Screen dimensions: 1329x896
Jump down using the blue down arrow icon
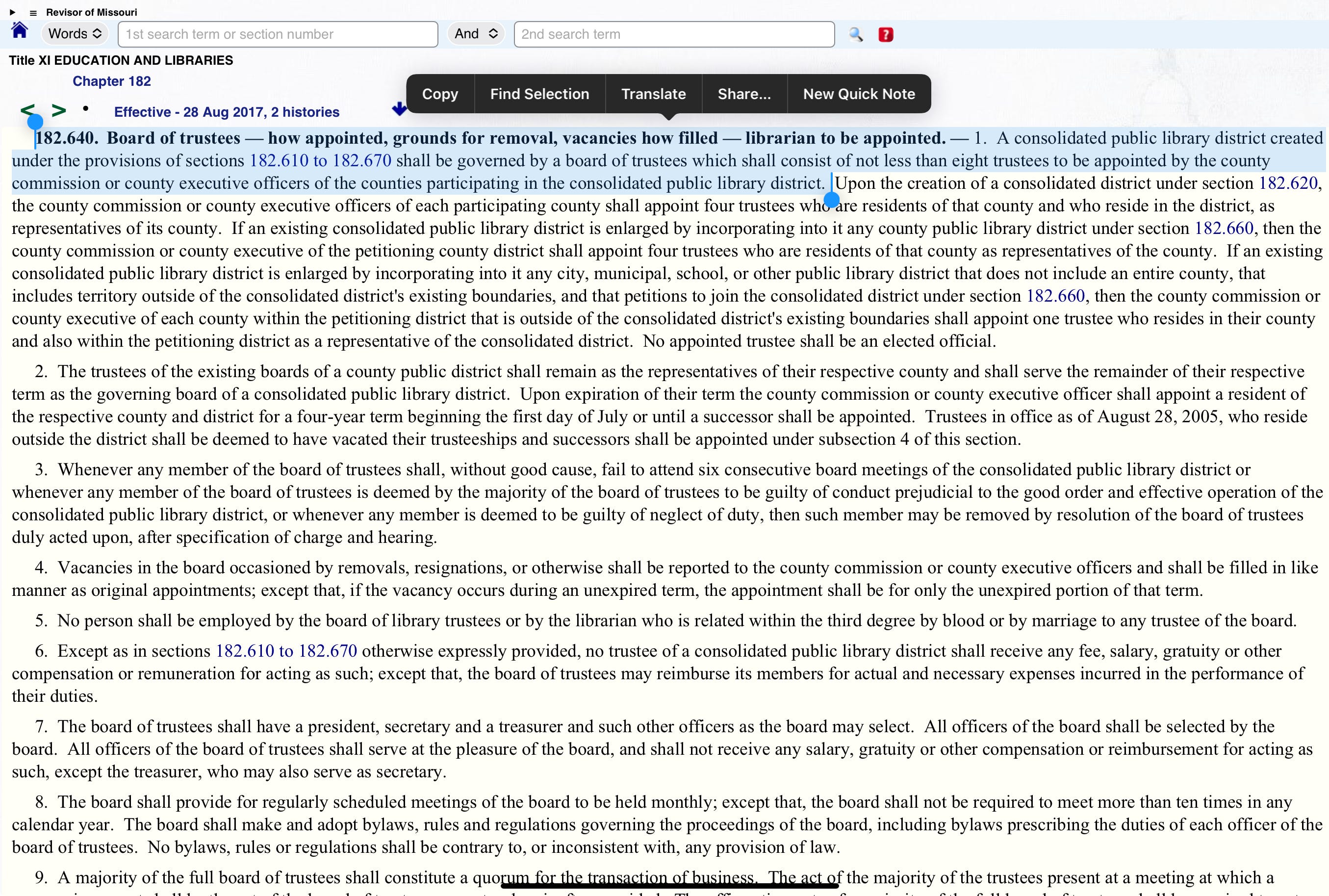pyautogui.click(x=399, y=108)
